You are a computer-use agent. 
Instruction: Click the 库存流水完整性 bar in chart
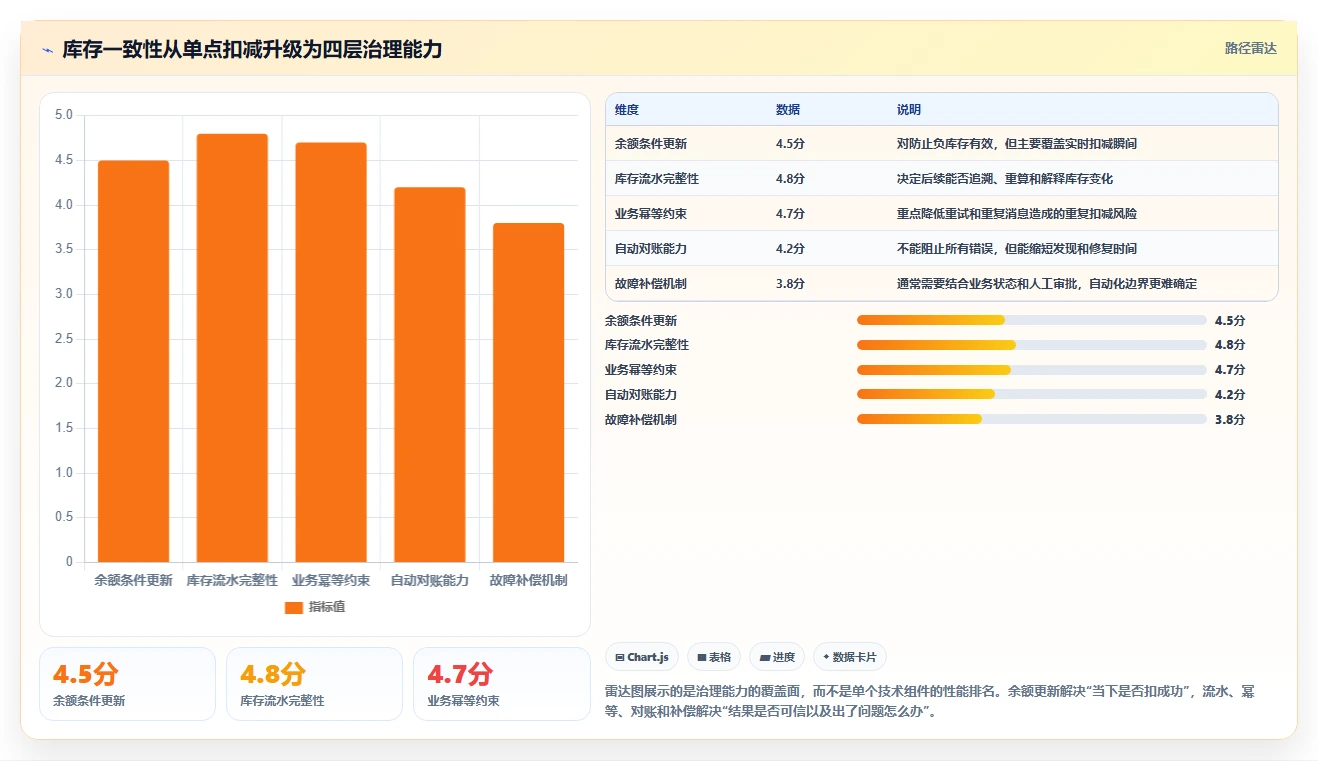232,348
